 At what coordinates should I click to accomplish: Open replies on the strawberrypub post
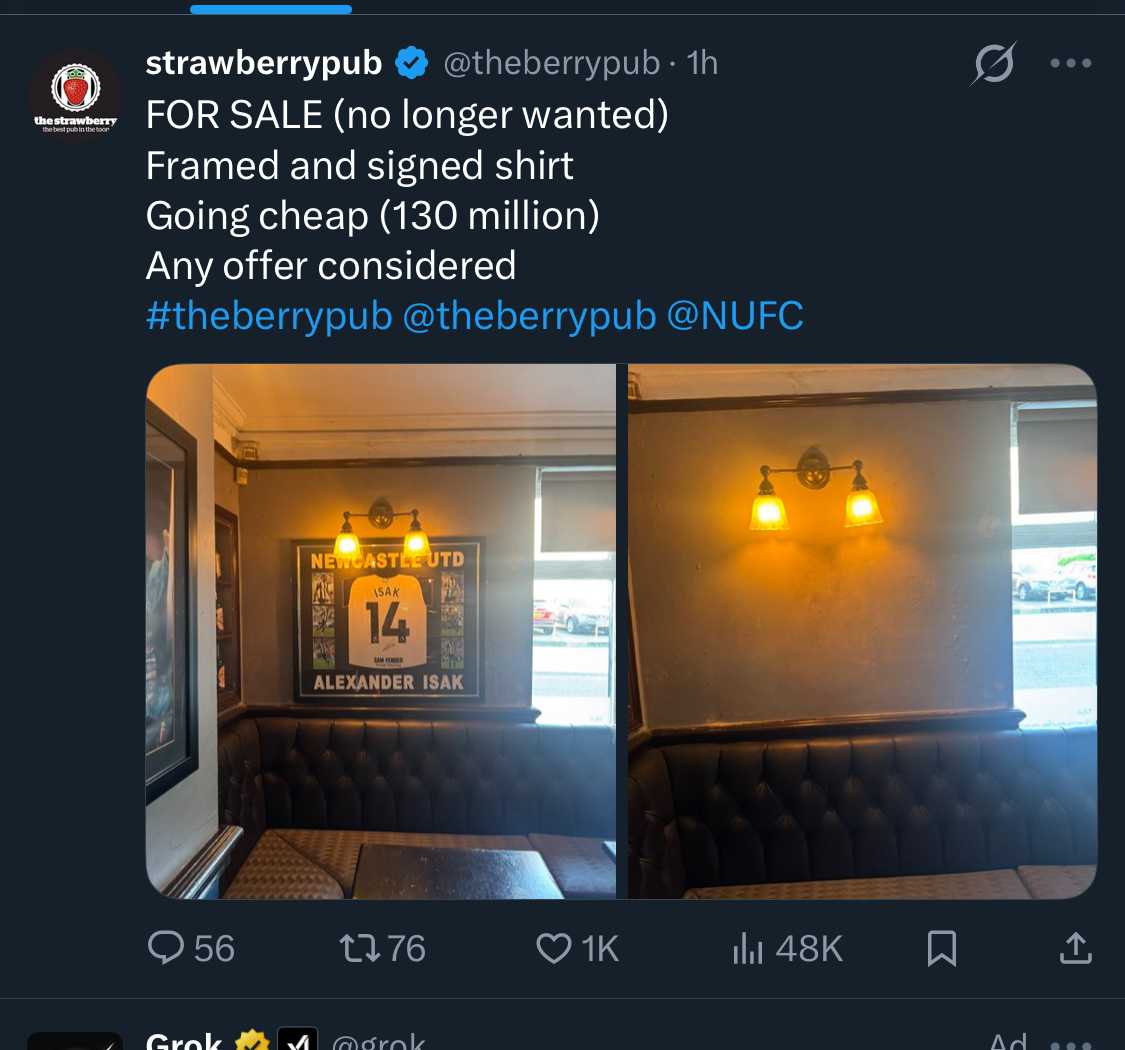pyautogui.click(x=190, y=947)
